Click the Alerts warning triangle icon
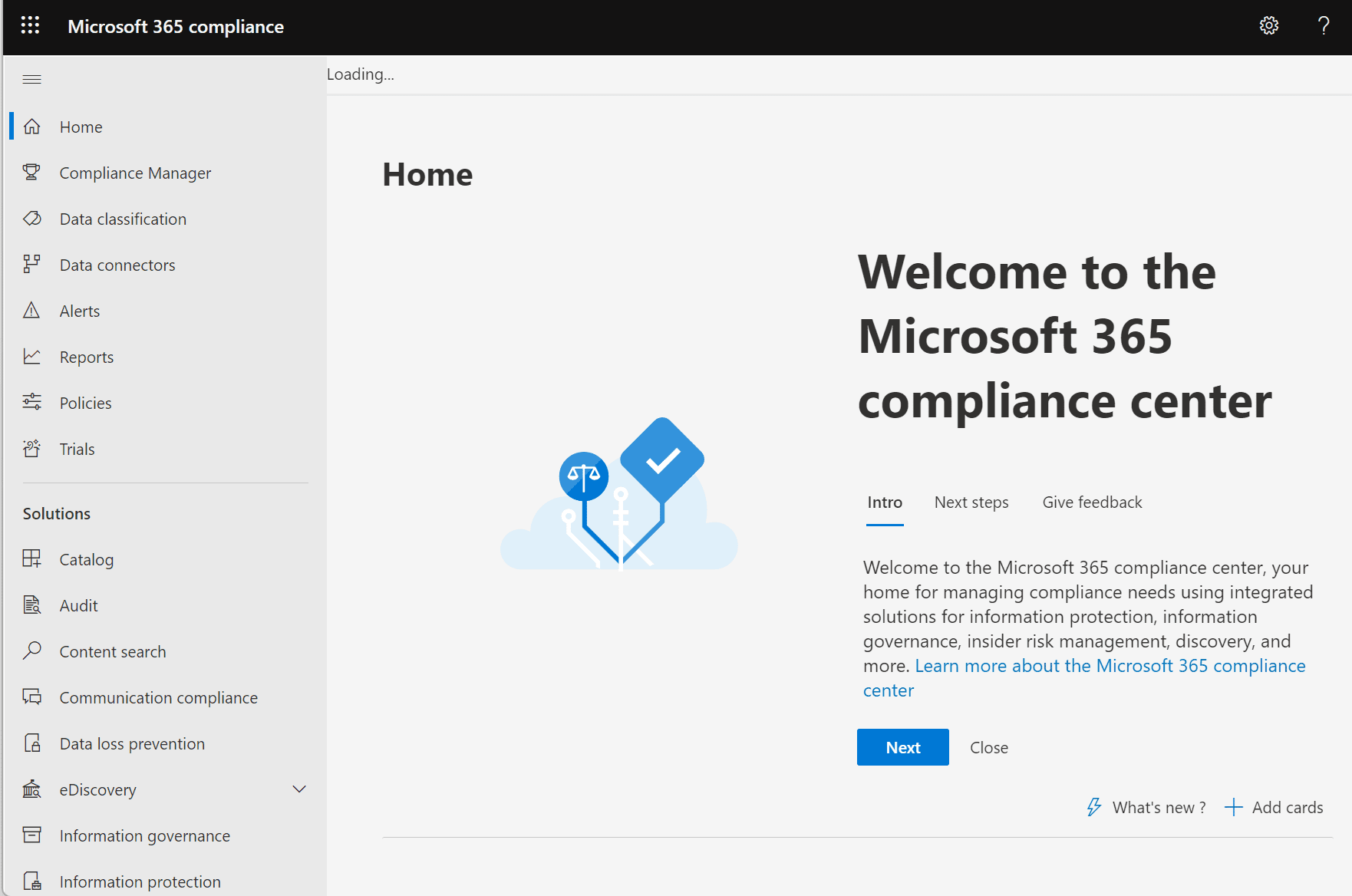This screenshot has width=1352, height=896. pos(31,311)
